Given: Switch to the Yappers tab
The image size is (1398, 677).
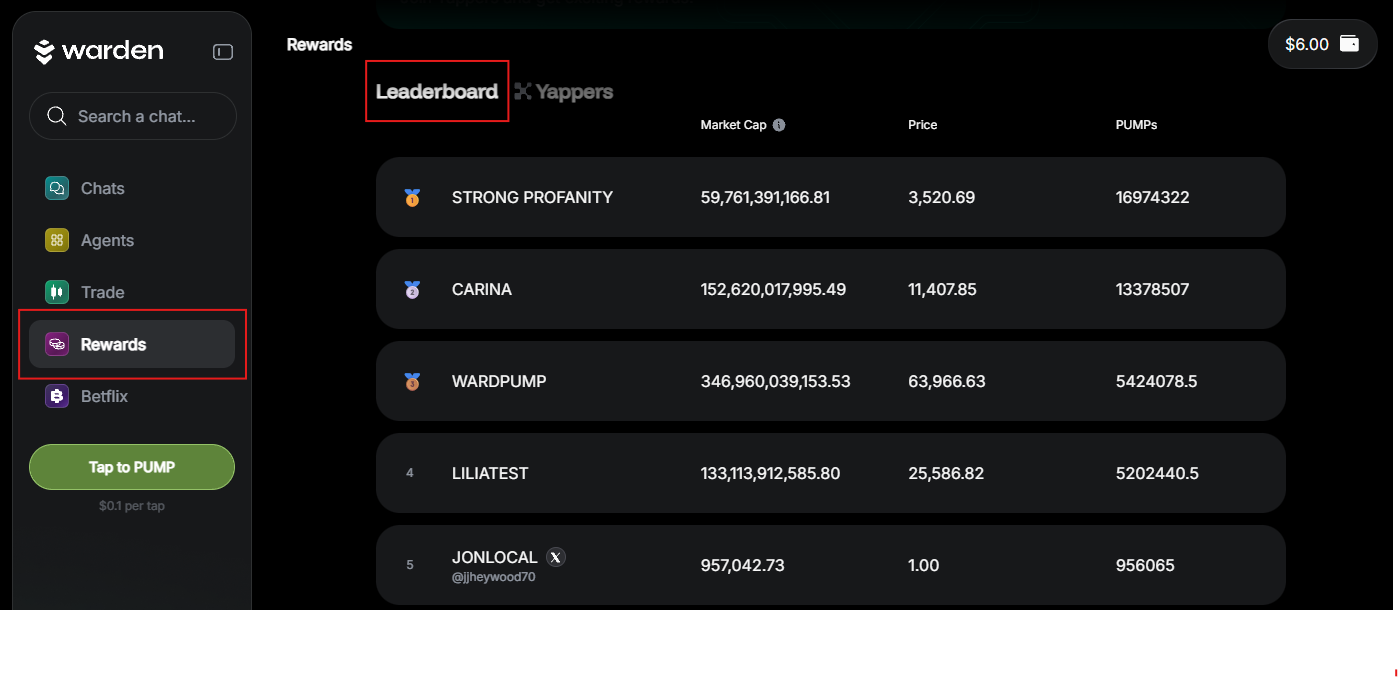Looking at the screenshot, I should 564,92.
